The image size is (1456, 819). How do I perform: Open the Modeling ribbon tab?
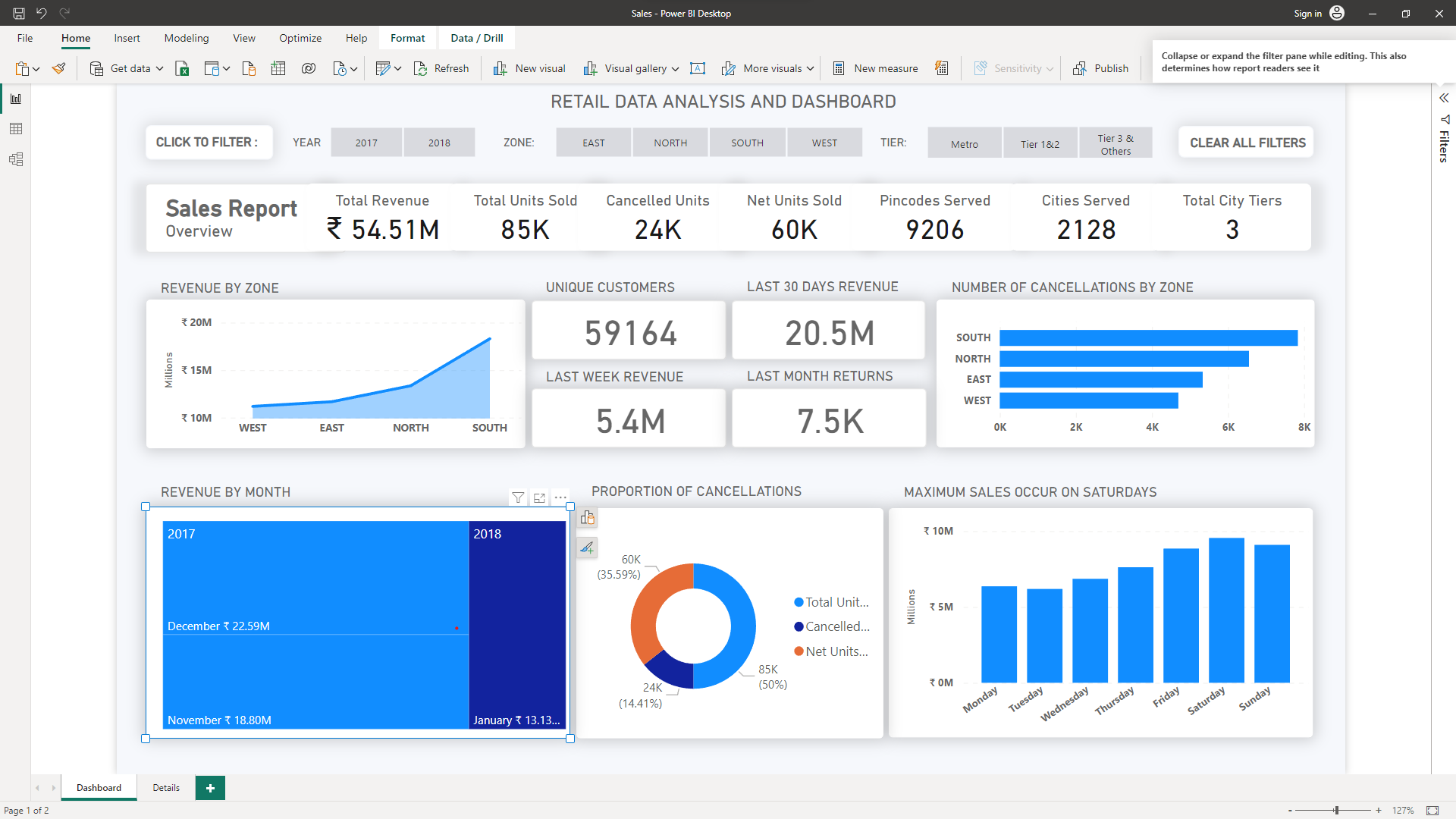(x=186, y=38)
